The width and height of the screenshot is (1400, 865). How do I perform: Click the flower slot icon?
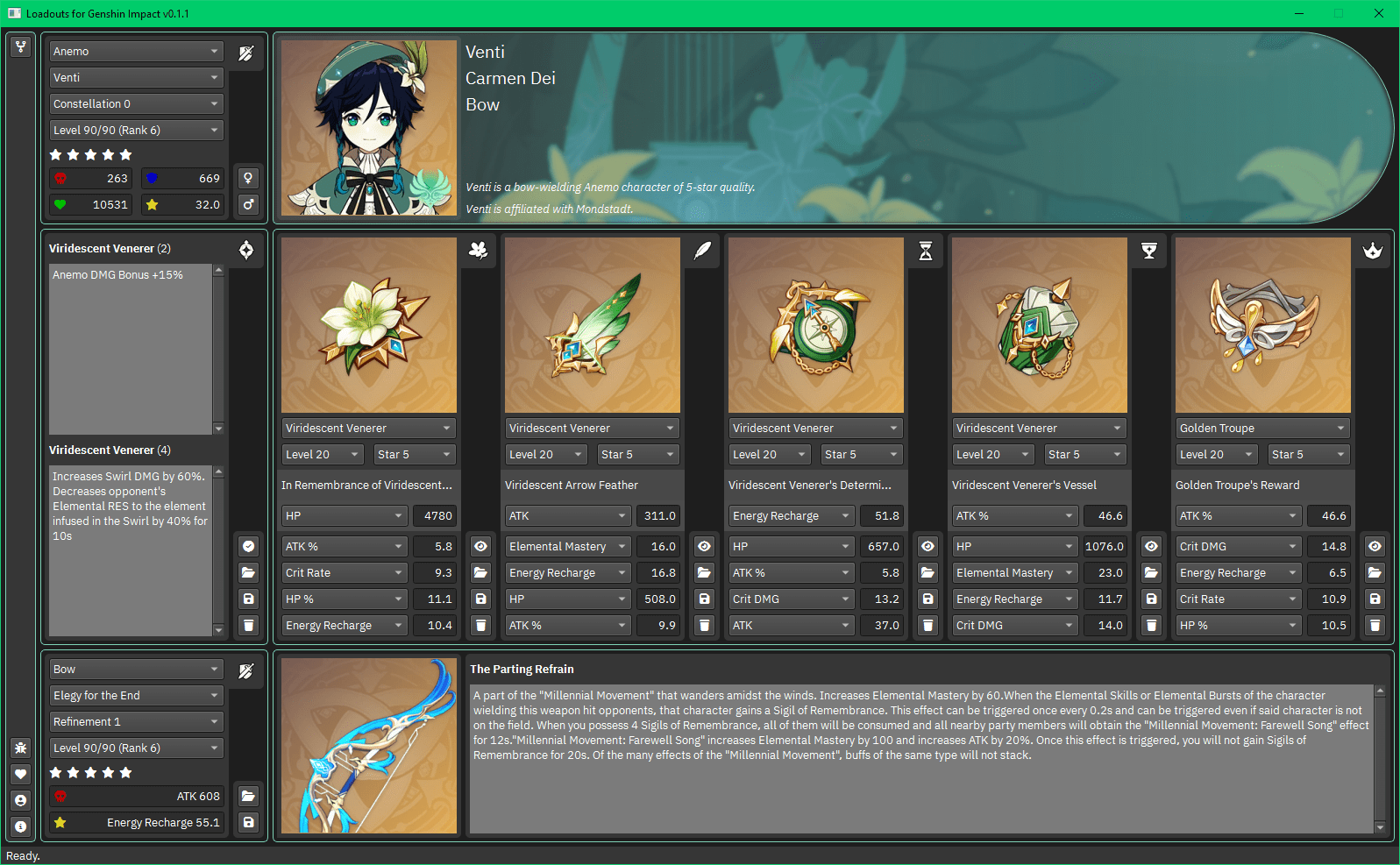[479, 251]
